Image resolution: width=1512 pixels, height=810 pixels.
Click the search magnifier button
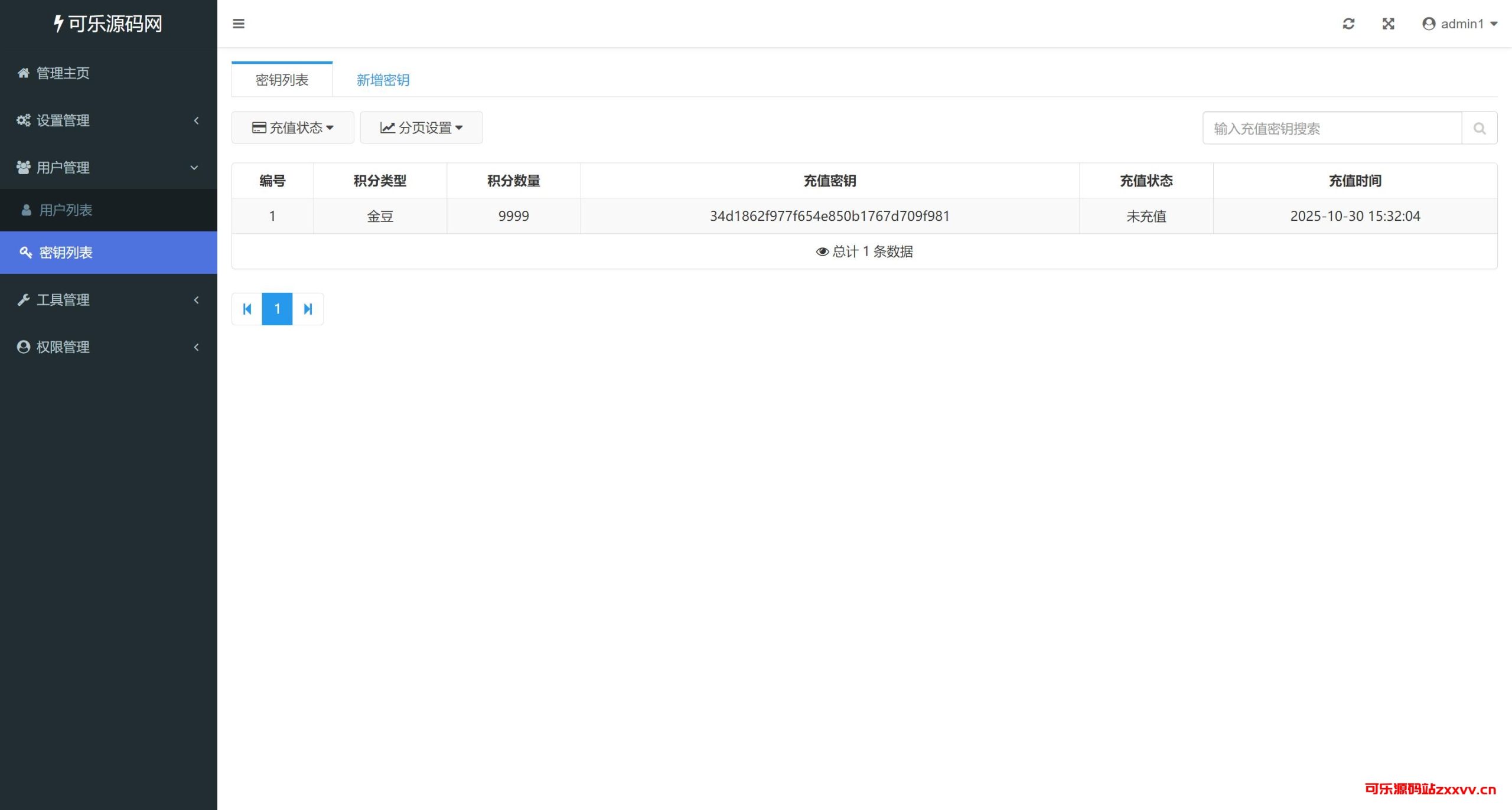pos(1480,128)
